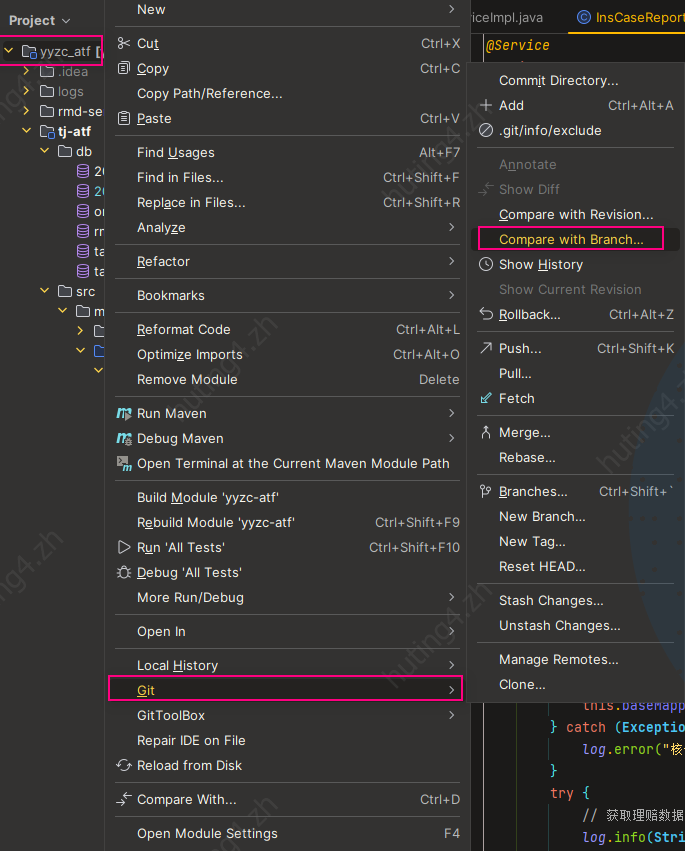Click the Run Maven icon
This screenshot has height=851, width=685.
click(x=124, y=414)
